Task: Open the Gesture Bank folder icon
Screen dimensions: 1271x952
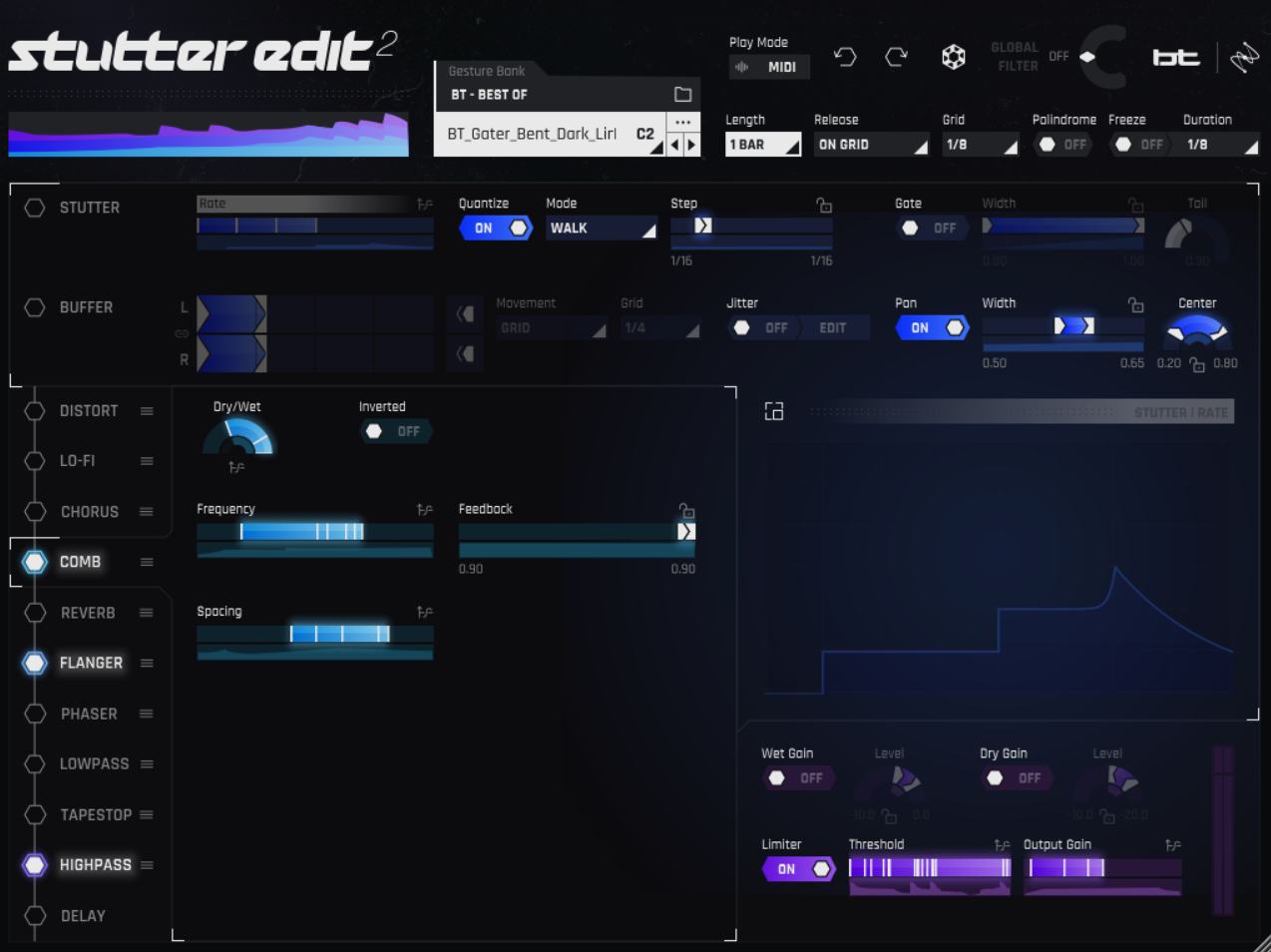Action: (x=682, y=94)
